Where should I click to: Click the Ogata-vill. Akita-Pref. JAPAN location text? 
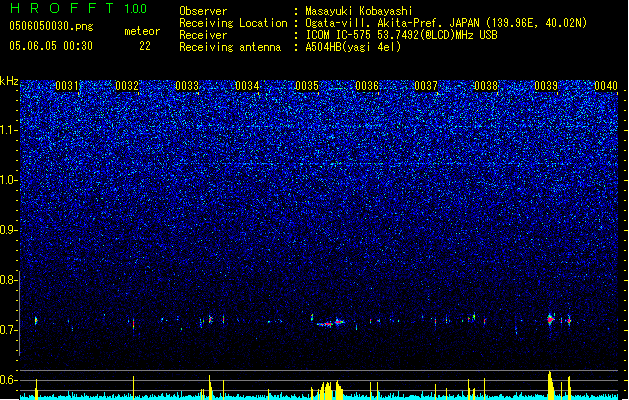click(x=392, y=23)
